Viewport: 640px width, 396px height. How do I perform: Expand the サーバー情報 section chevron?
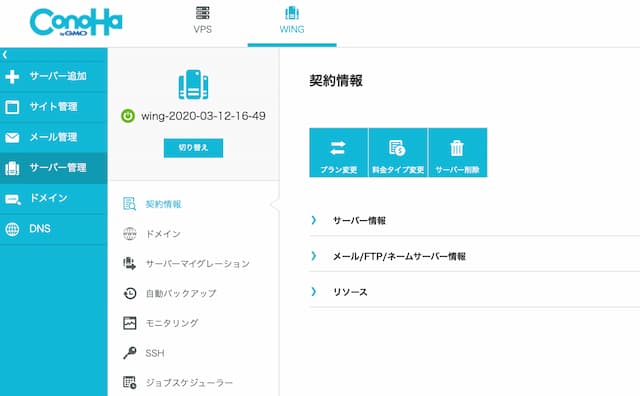click(313, 220)
